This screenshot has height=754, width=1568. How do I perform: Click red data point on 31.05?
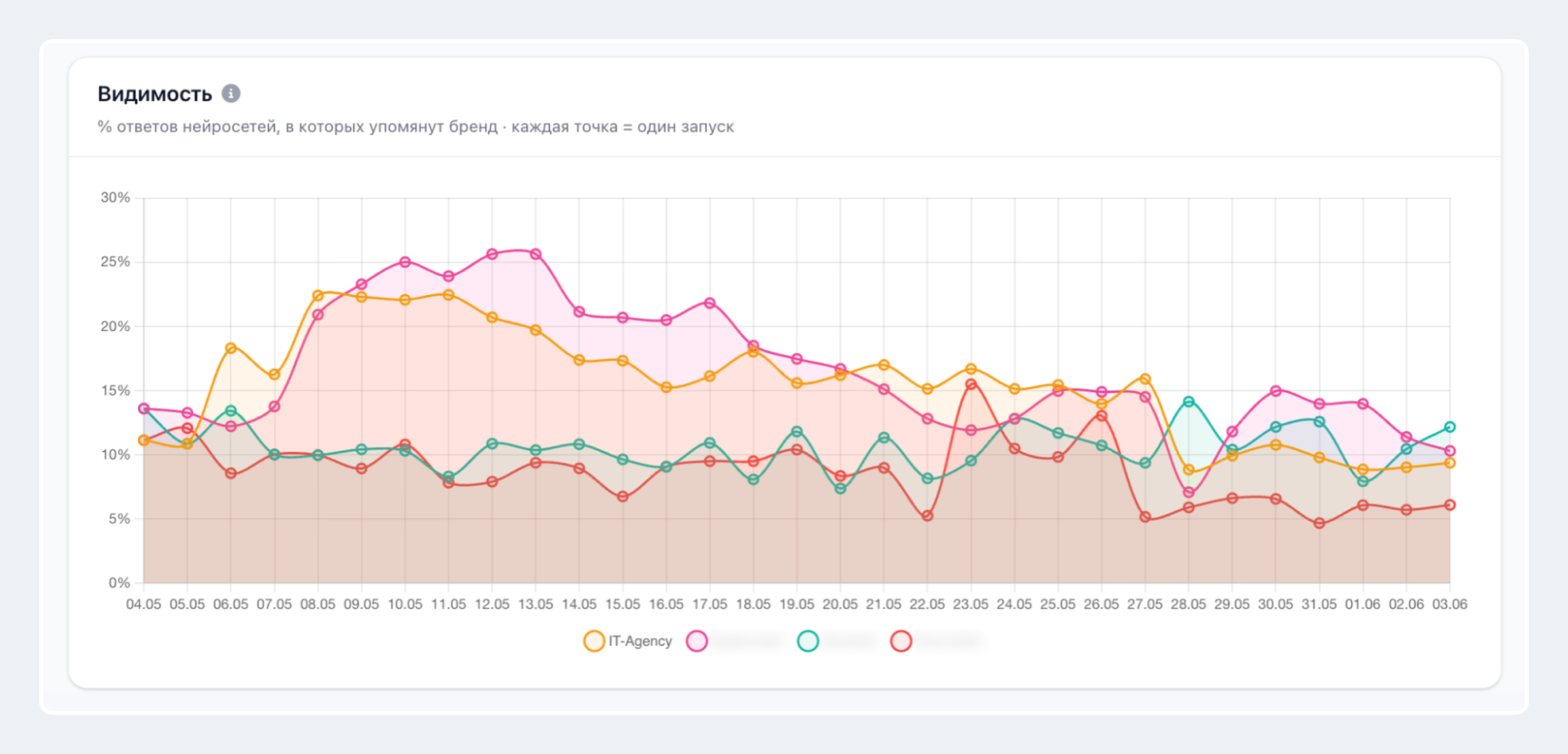pos(1319,523)
